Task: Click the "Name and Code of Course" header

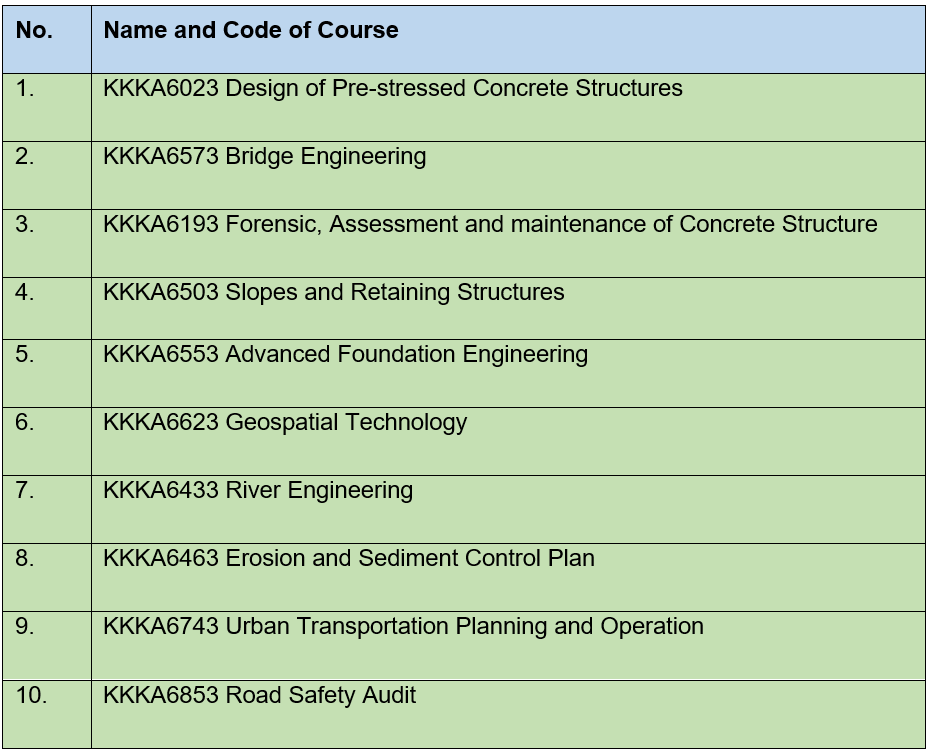Action: click(x=251, y=31)
